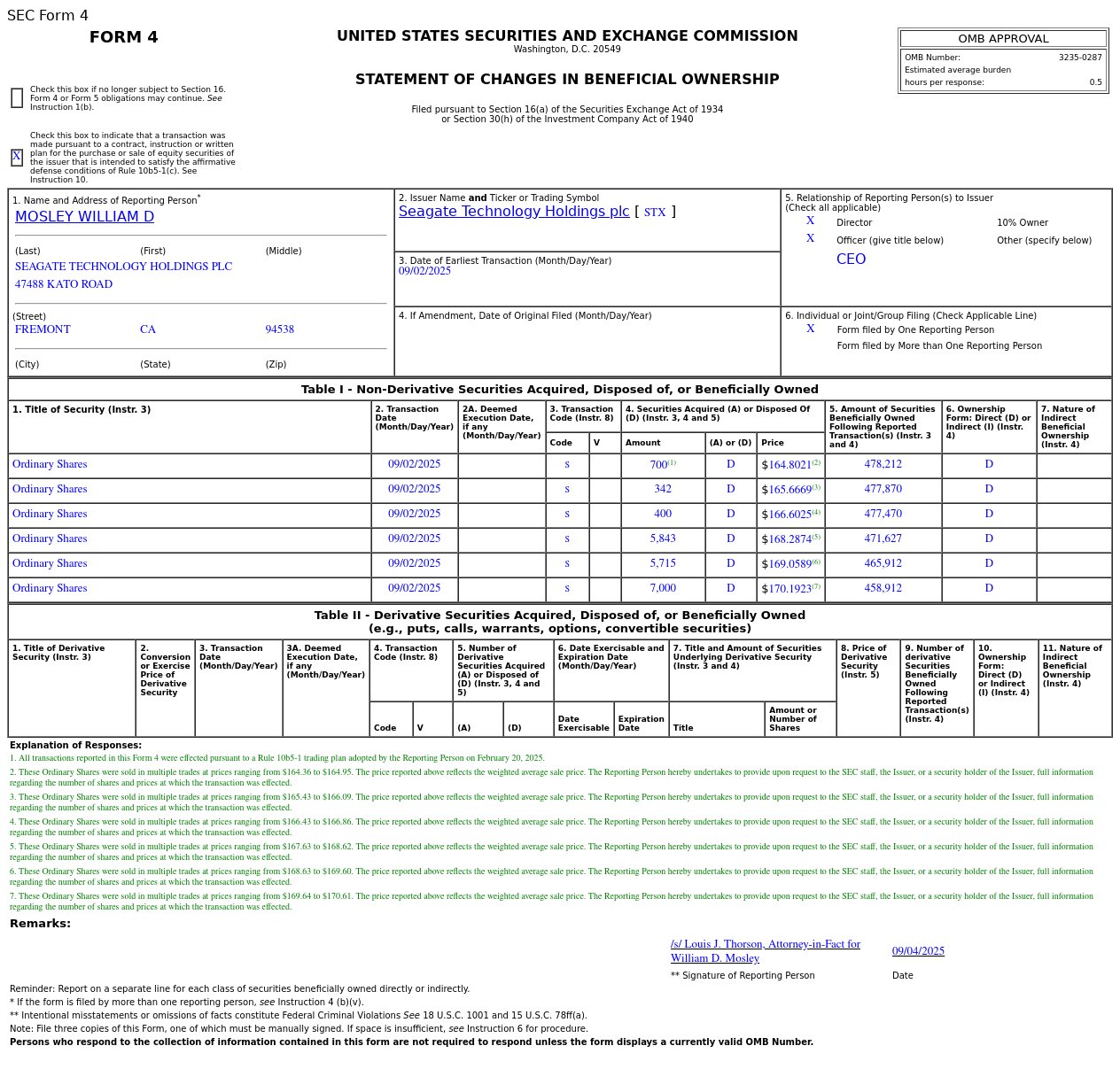Click the city value FREMONT

pyautogui.click(x=43, y=329)
